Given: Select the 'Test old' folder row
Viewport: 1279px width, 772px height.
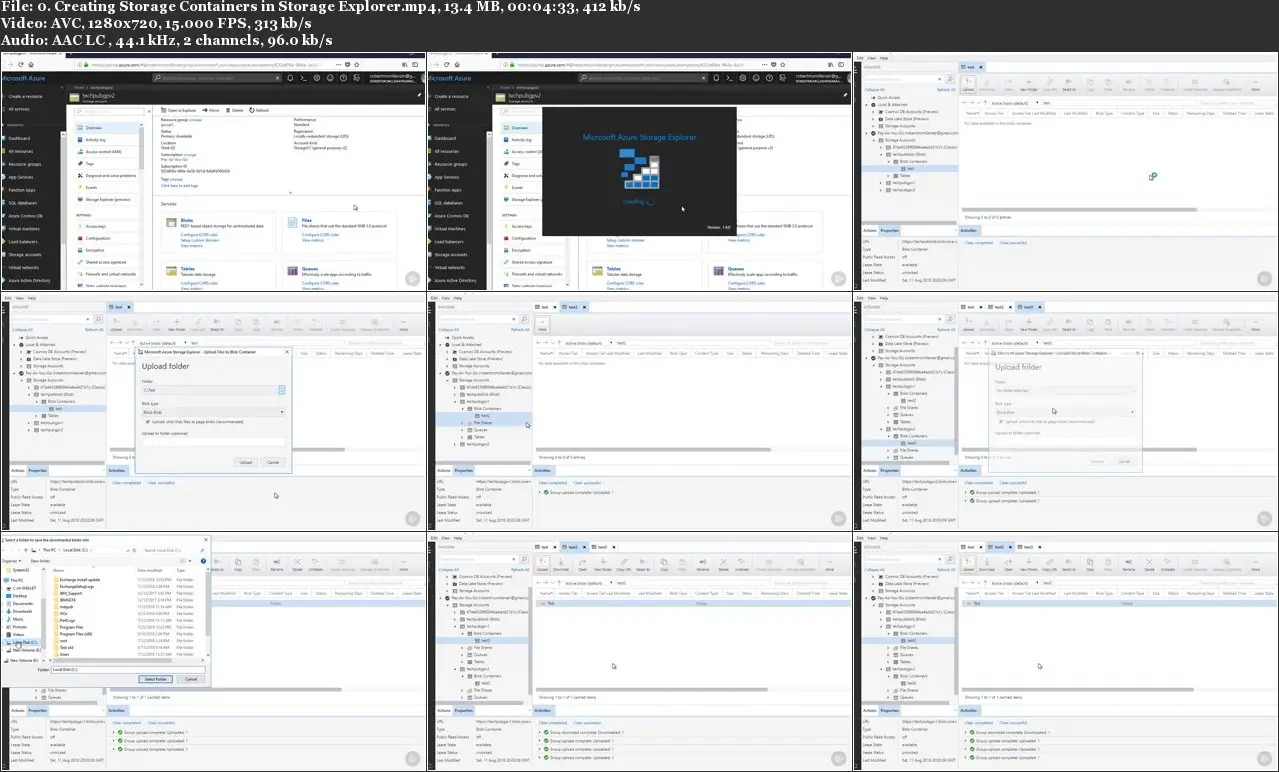Looking at the screenshot, I should pos(123,647).
